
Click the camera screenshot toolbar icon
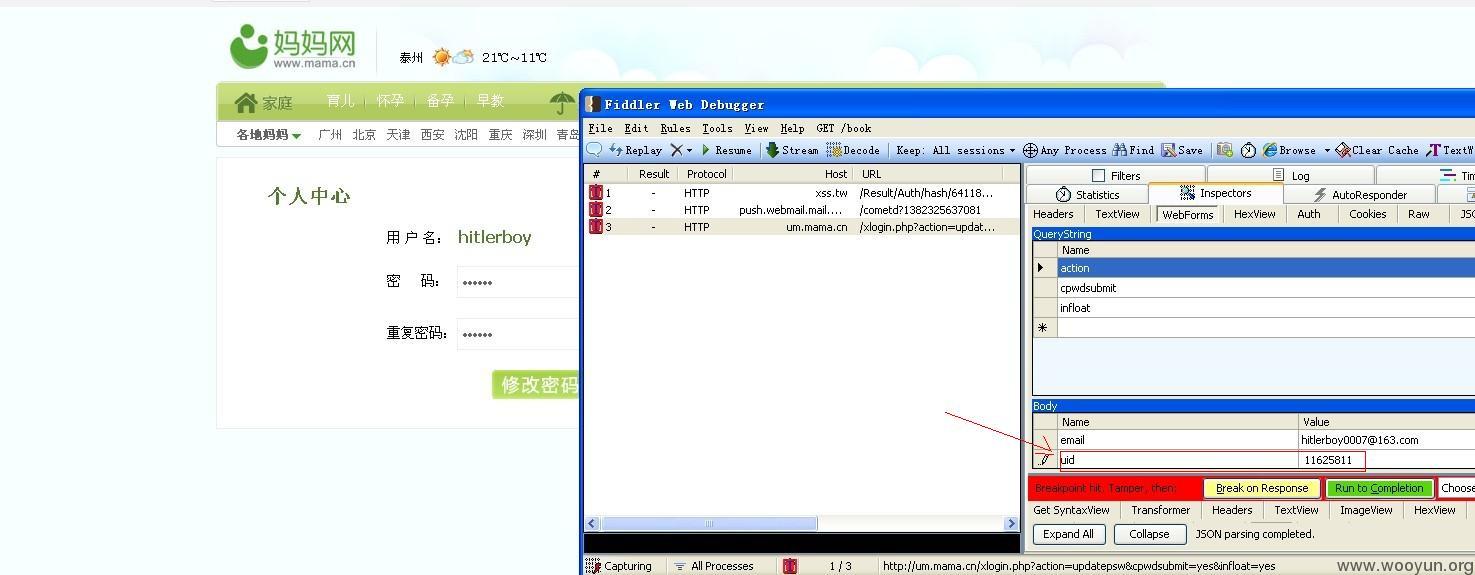point(1224,150)
